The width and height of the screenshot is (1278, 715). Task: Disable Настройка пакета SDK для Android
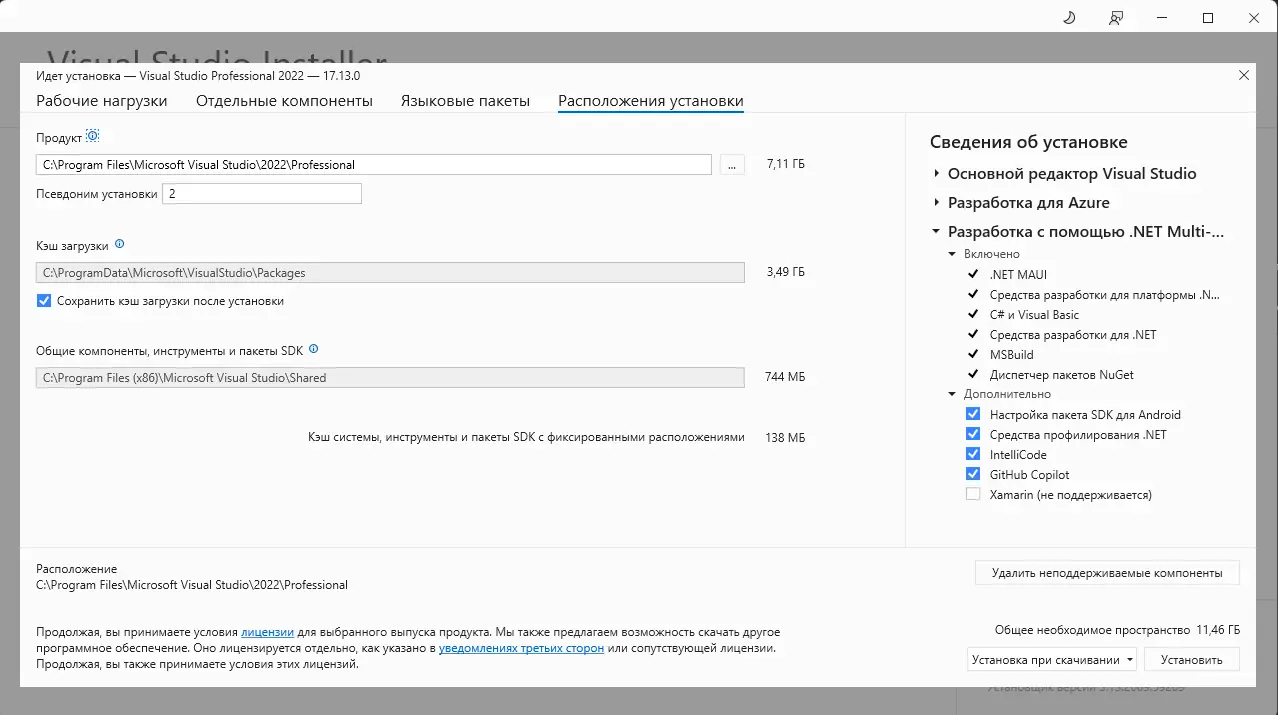pos(972,413)
